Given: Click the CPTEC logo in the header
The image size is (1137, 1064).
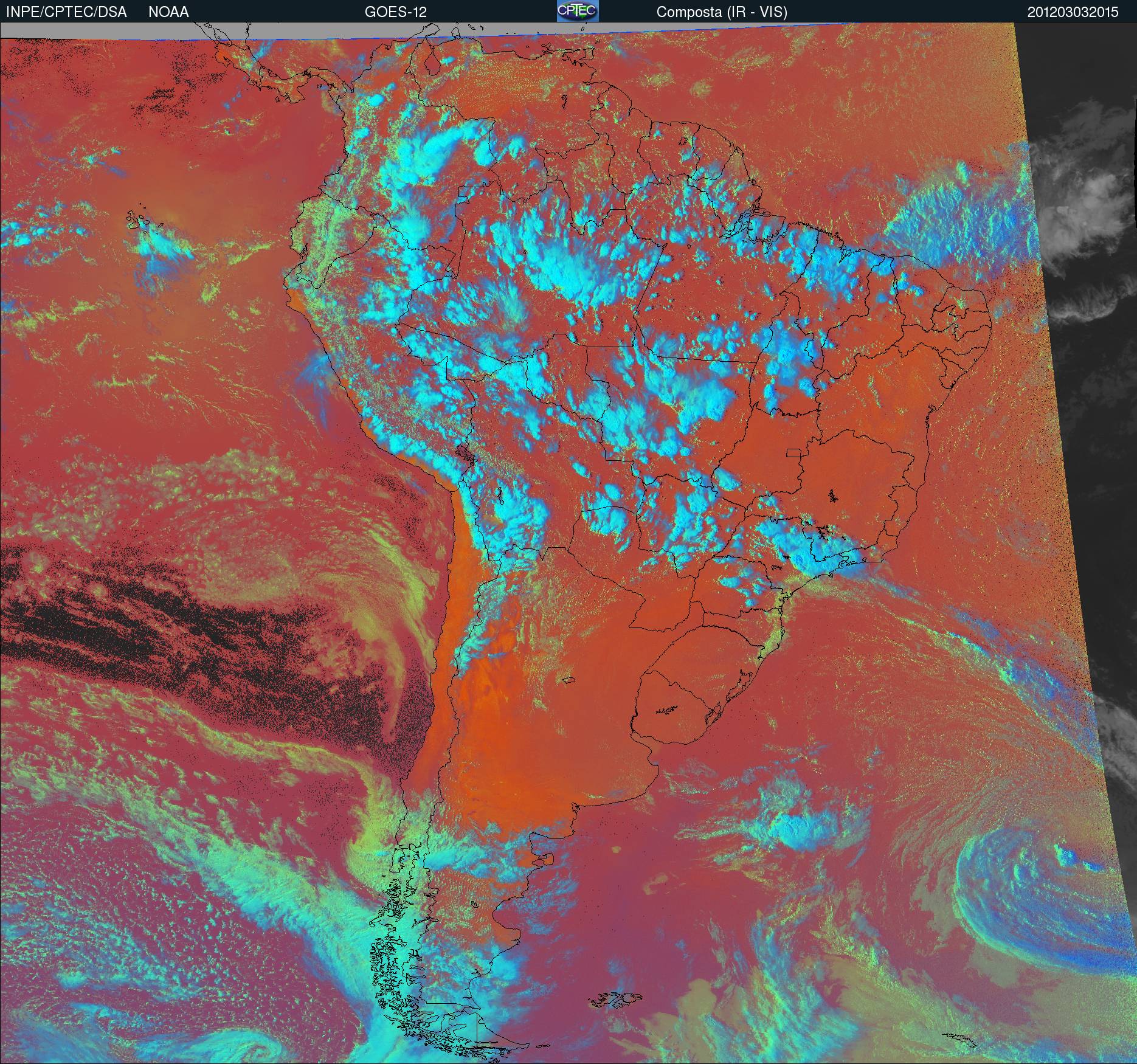Looking at the screenshot, I should coord(578,11).
